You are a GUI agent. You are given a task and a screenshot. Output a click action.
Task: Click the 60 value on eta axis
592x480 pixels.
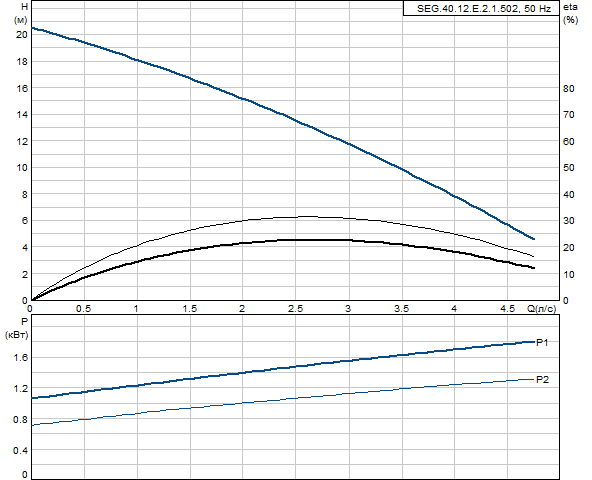click(569, 142)
